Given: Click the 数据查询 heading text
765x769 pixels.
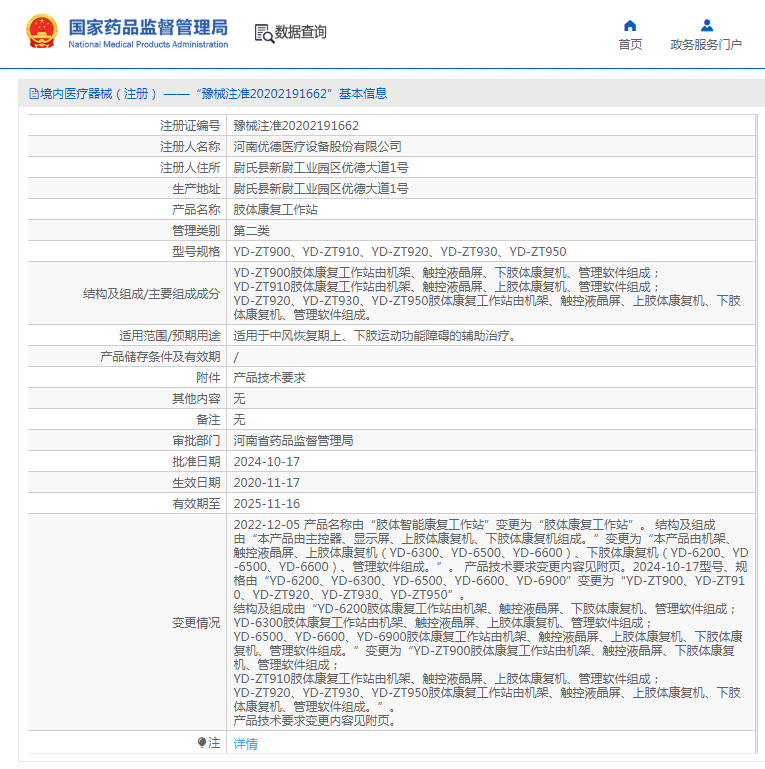Looking at the screenshot, I should coord(300,32).
